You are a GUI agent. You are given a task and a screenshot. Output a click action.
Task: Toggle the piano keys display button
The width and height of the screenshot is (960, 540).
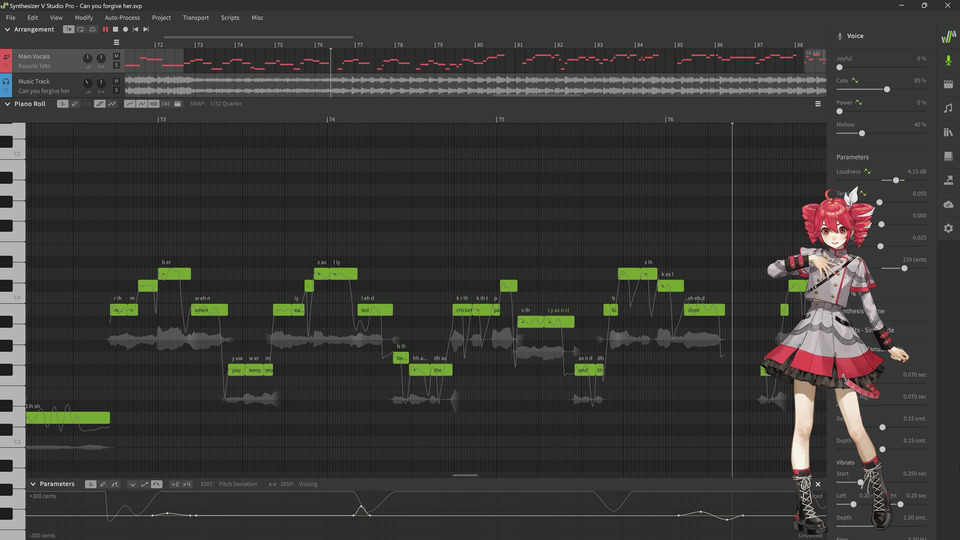177,104
